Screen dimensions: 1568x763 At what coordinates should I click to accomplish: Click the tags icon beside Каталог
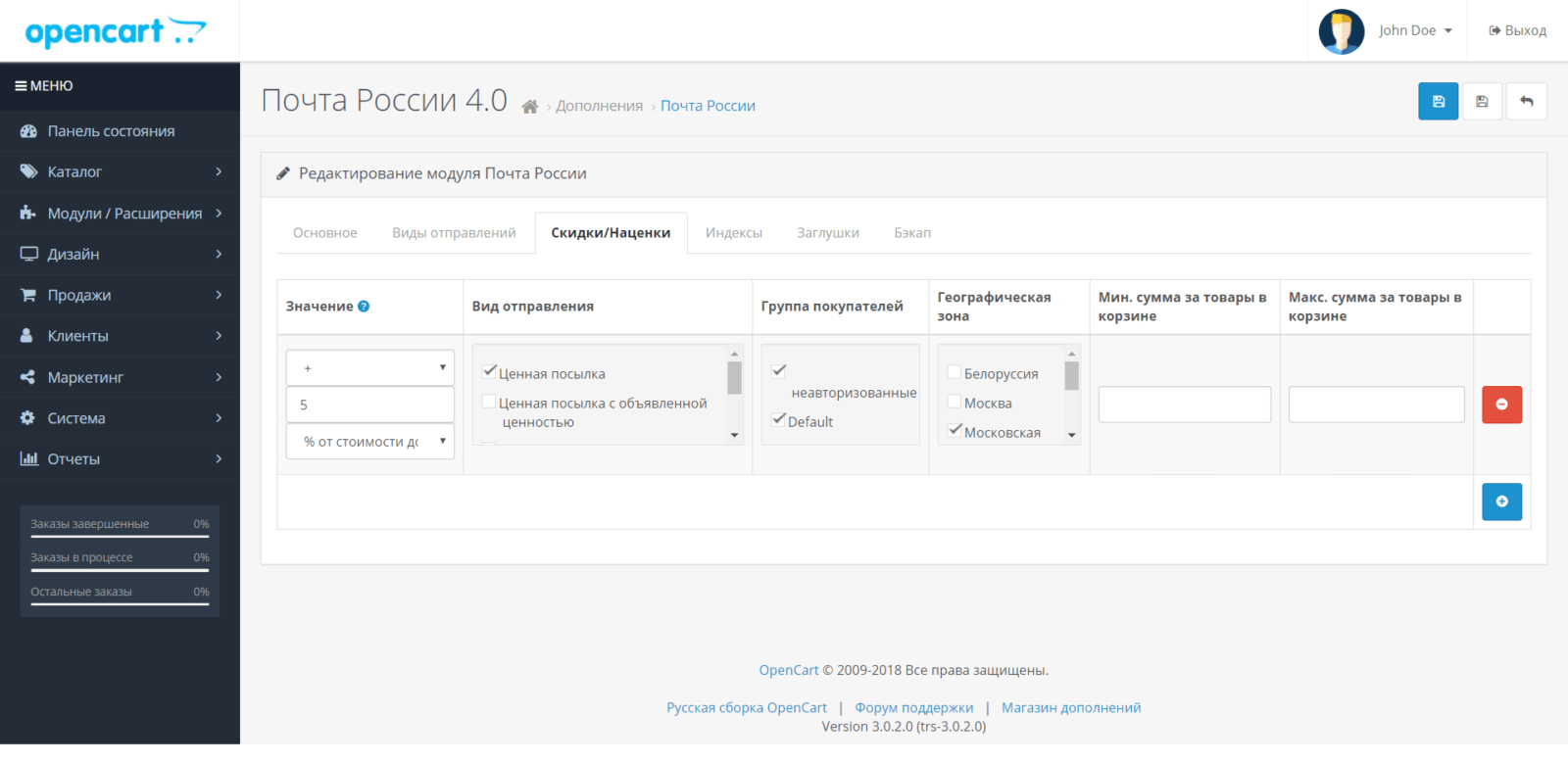coord(28,171)
